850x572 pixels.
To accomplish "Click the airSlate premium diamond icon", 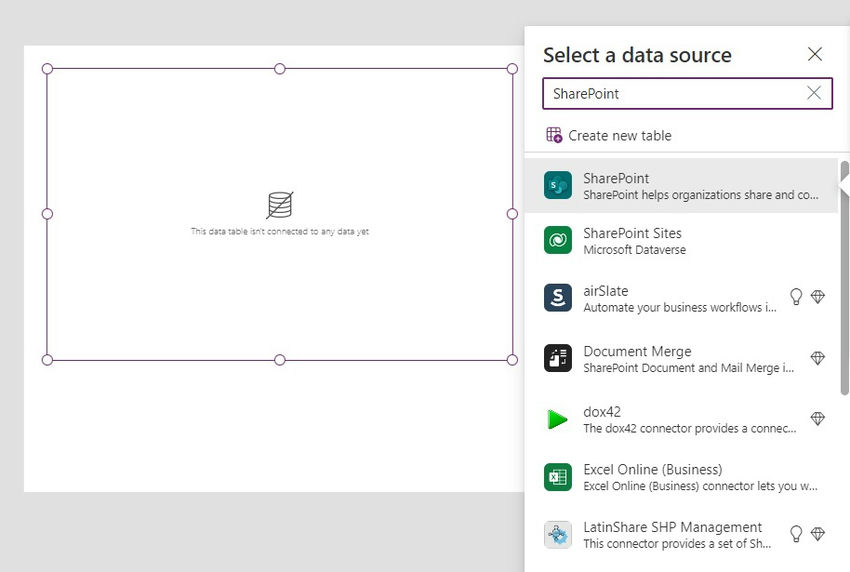I will pyautogui.click(x=817, y=297).
